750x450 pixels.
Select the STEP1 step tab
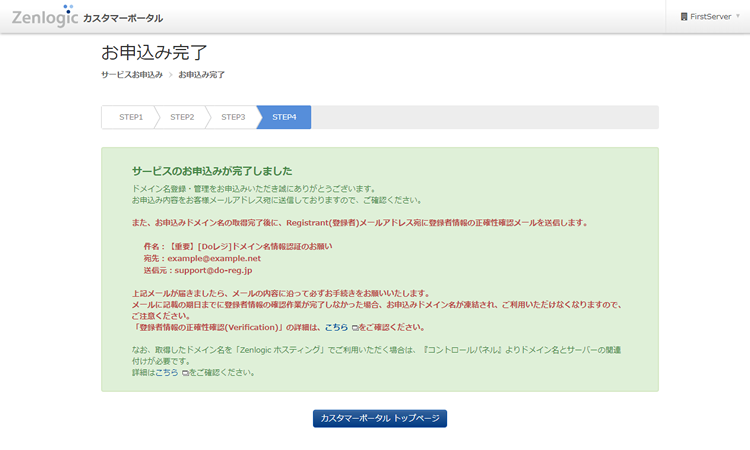tap(131, 117)
